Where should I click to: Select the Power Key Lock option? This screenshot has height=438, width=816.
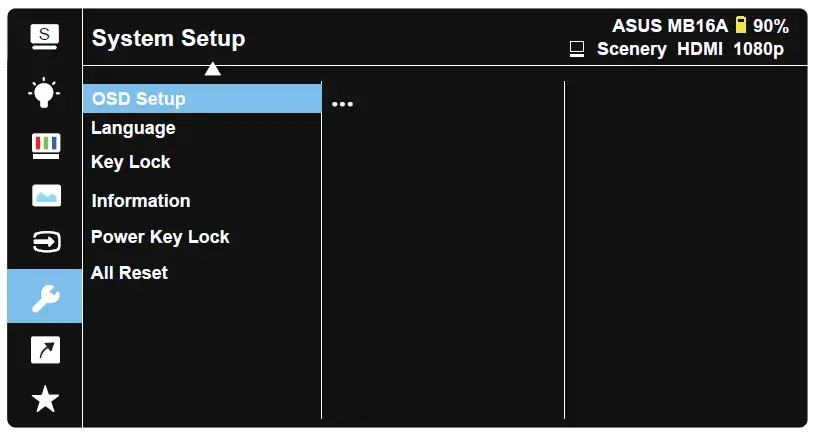(x=160, y=237)
